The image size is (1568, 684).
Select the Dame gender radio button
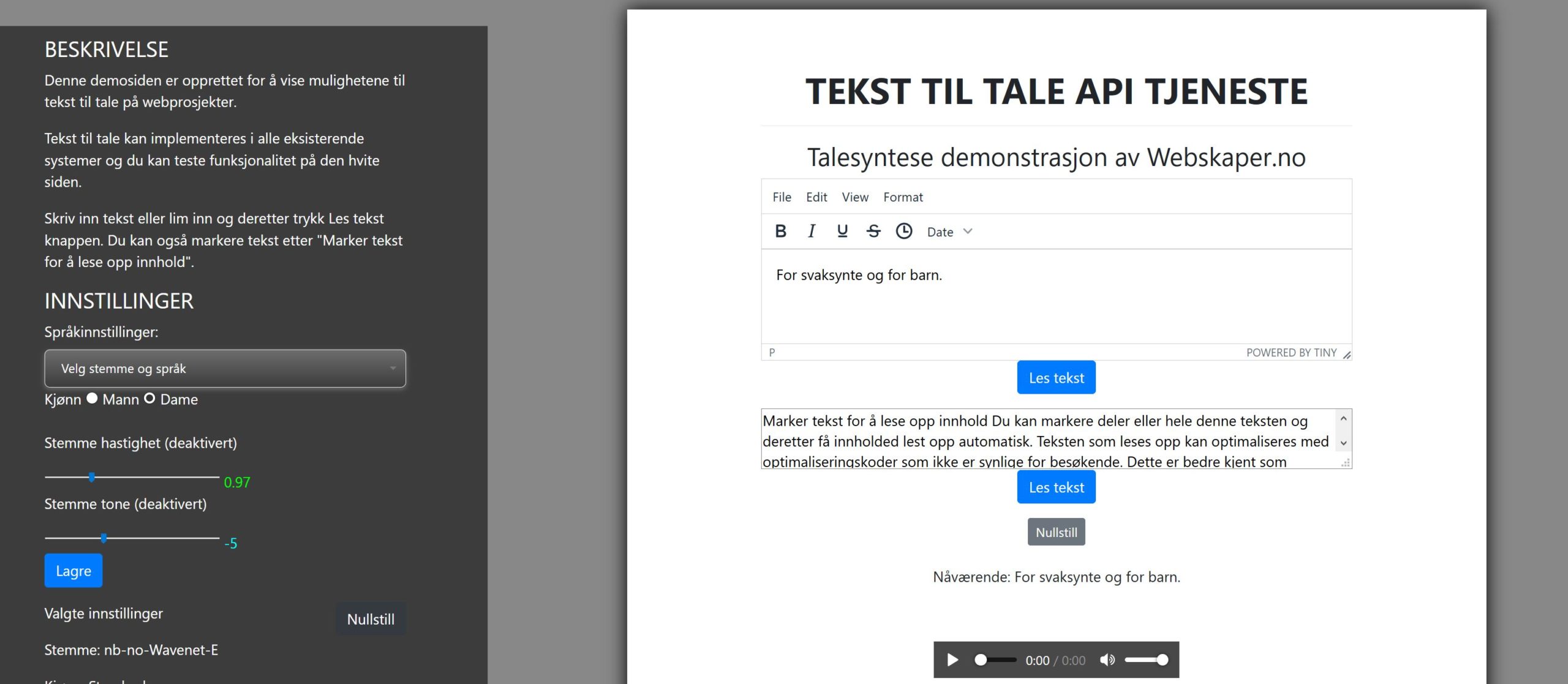coord(149,398)
